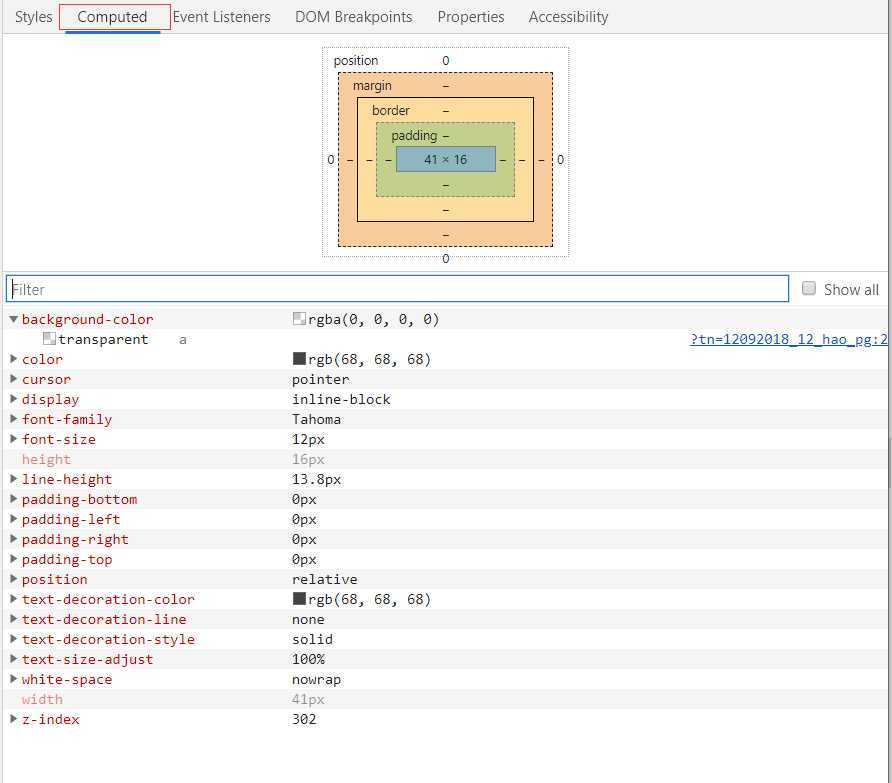This screenshot has height=783, width=892.
Task: Expand the color property
Action: click(x=14, y=359)
